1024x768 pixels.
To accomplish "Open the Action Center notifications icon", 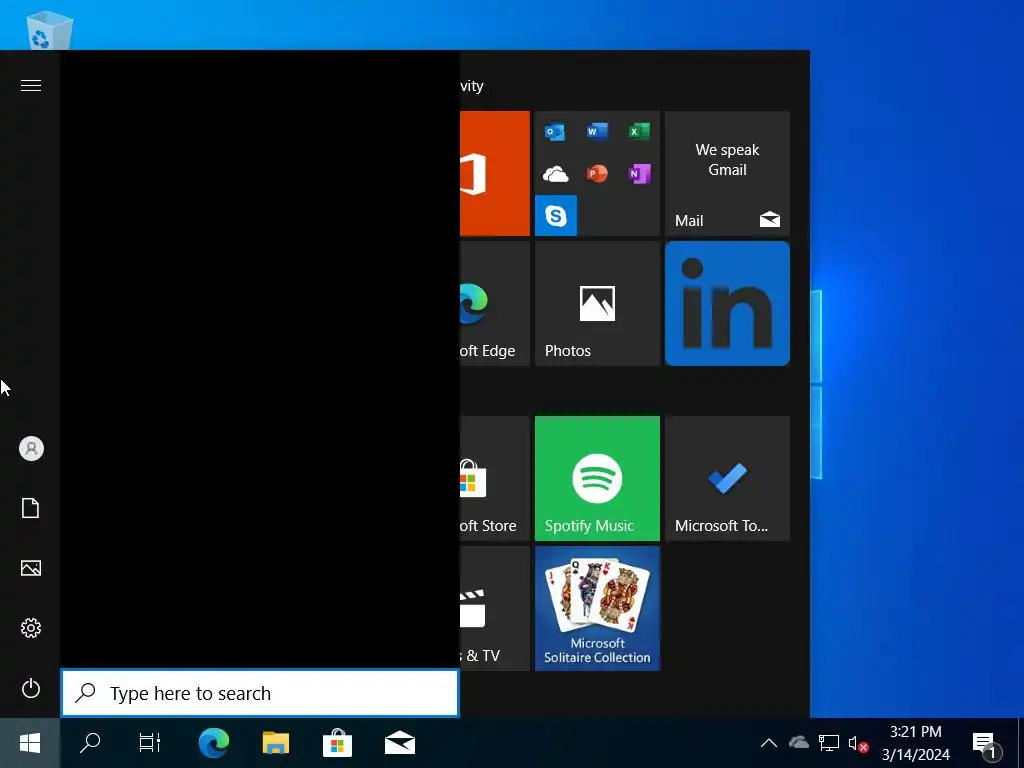I will [987, 744].
